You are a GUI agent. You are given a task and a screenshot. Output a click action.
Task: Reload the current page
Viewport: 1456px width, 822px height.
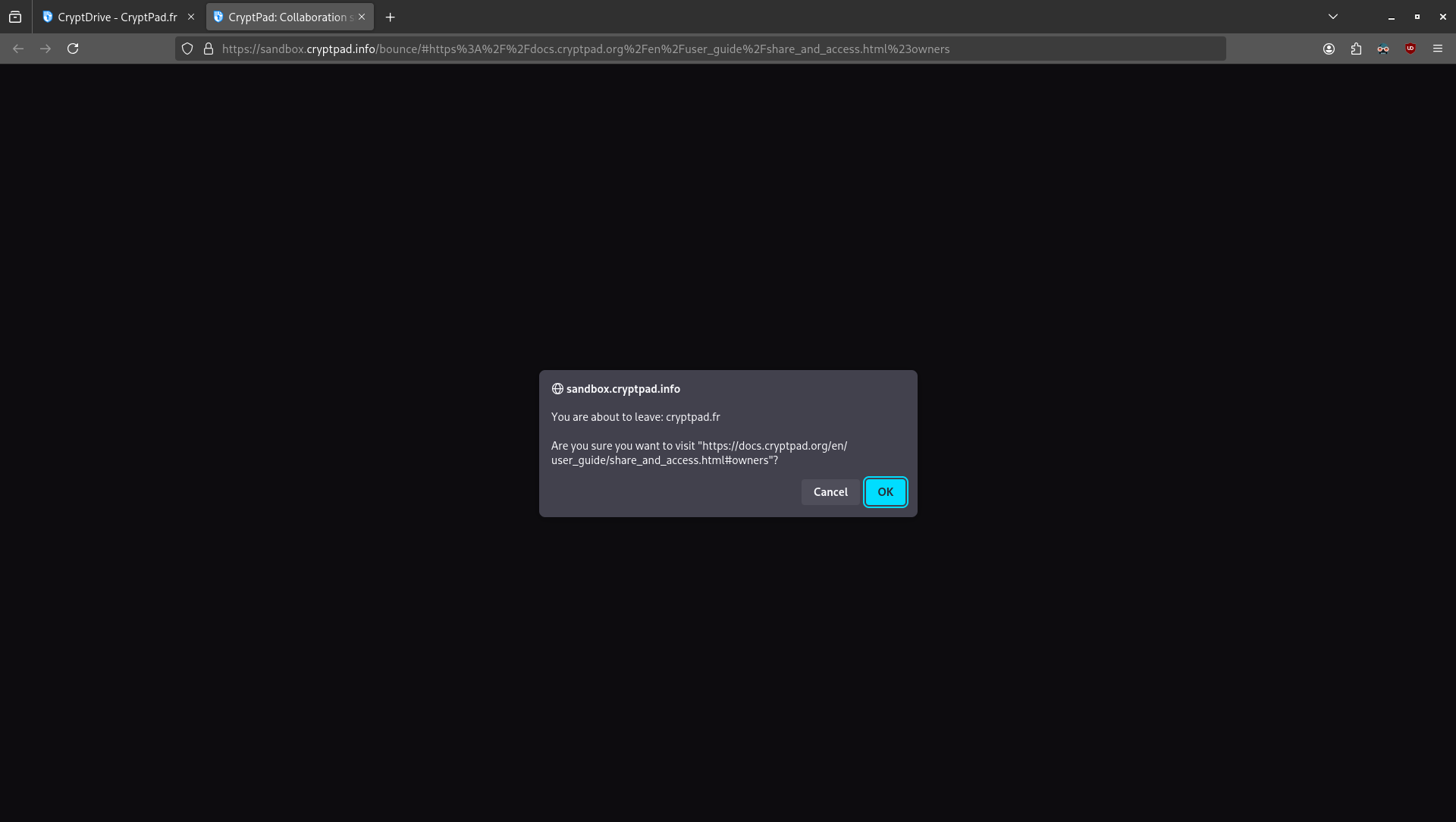pos(73,49)
